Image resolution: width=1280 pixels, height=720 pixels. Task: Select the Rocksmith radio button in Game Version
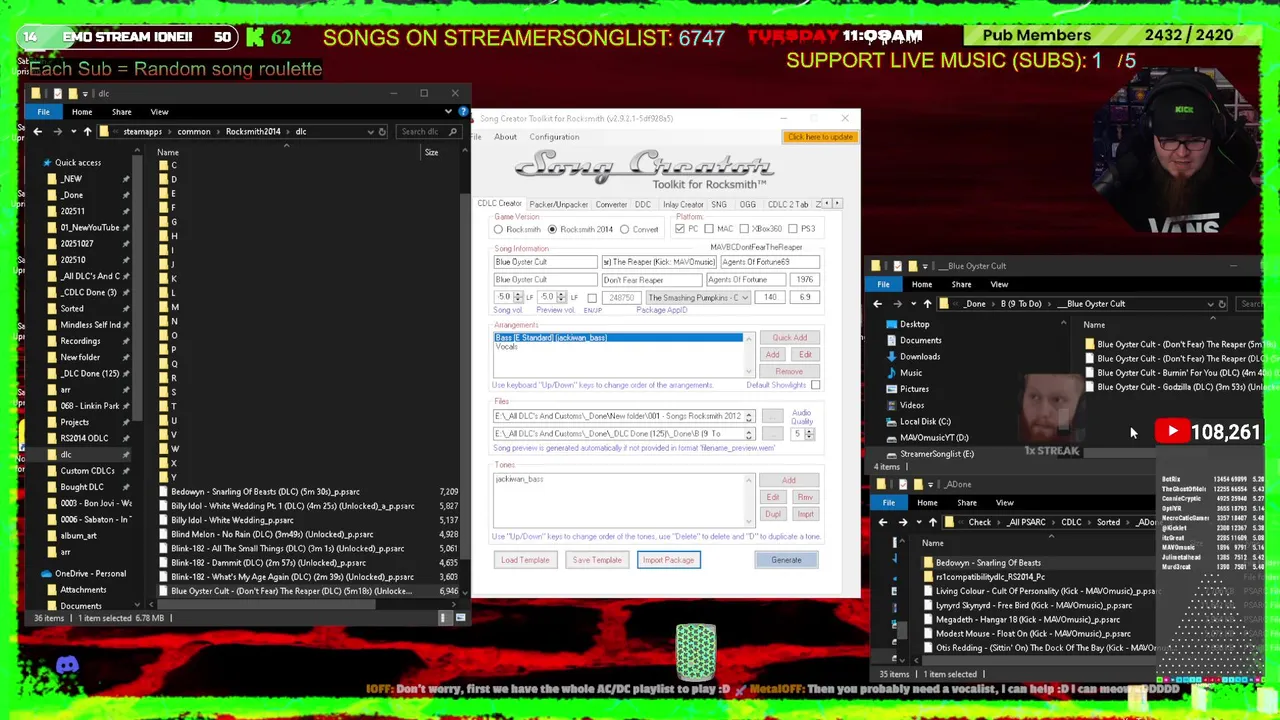(x=498, y=229)
